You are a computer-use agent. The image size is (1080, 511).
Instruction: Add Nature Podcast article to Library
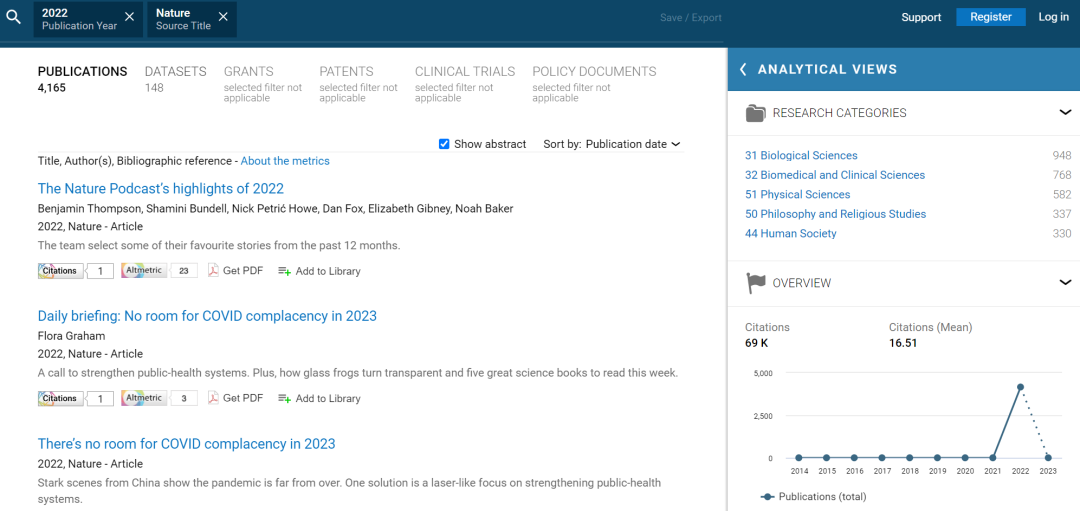coord(319,271)
